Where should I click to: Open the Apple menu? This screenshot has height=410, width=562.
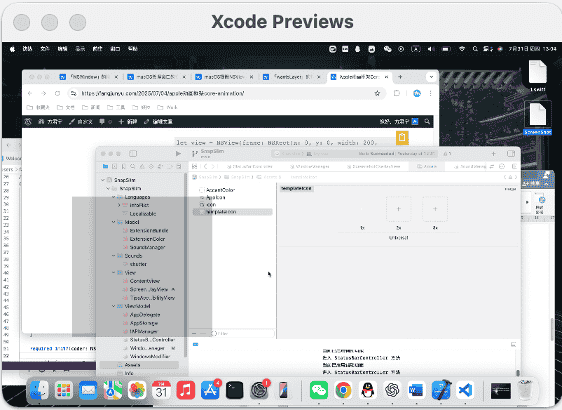pyautogui.click(x=12, y=49)
